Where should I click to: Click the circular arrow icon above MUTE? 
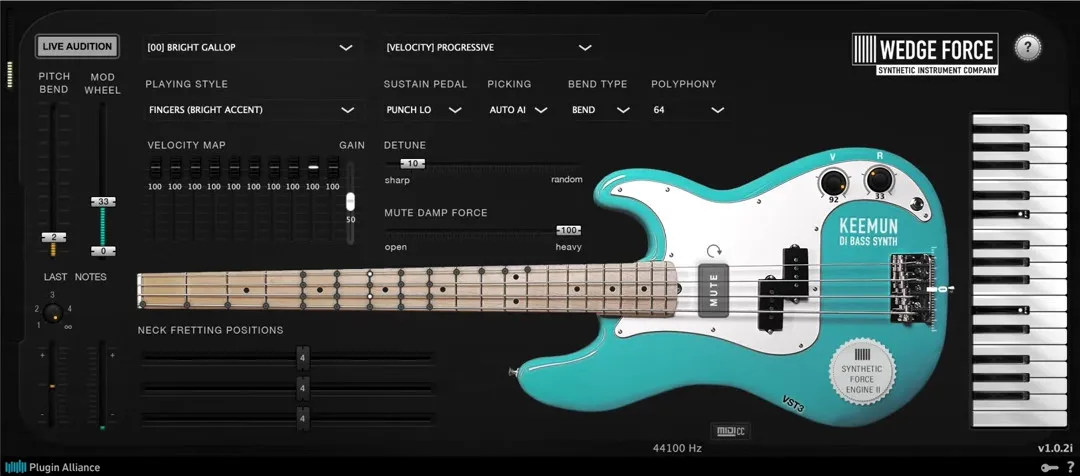(x=714, y=251)
